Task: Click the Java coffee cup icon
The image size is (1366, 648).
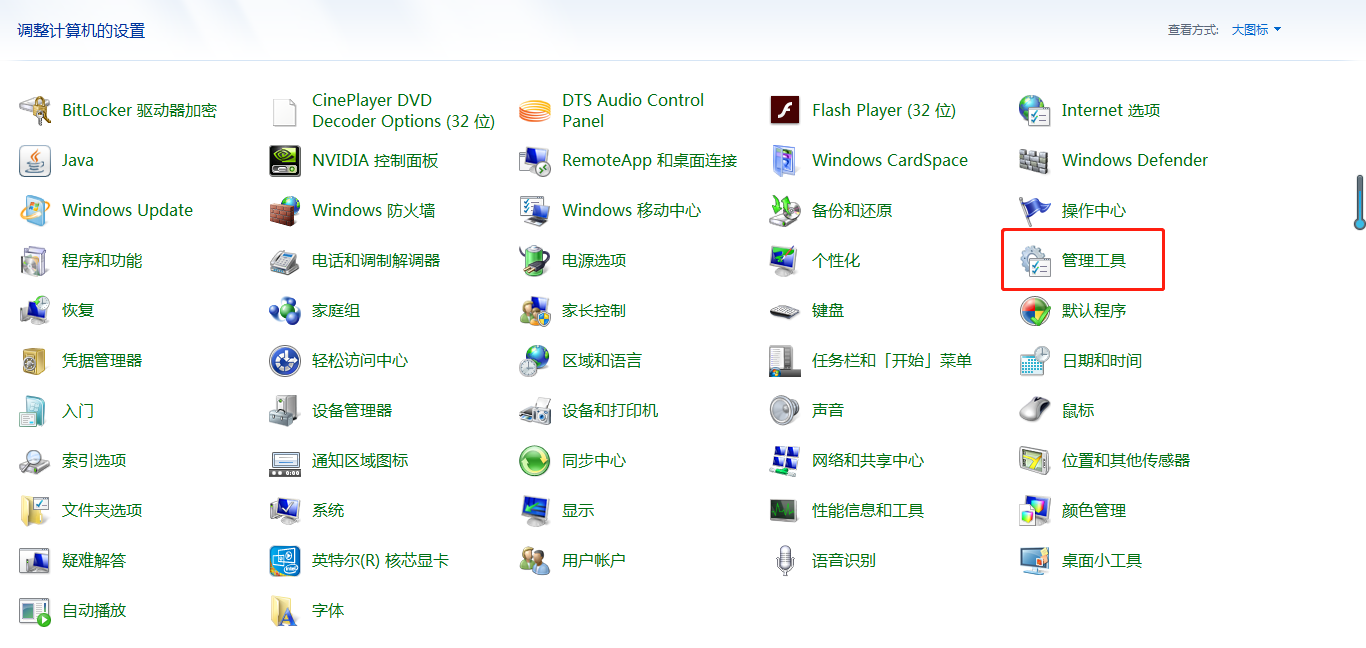Action: pyautogui.click(x=35, y=160)
